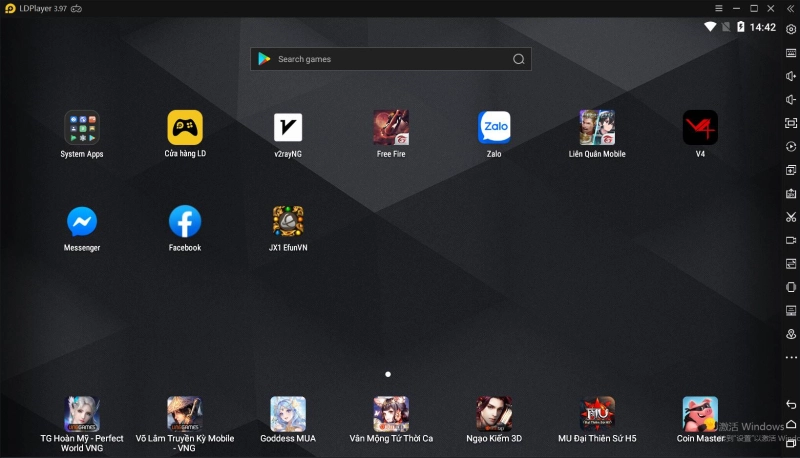Click the volume down sidebar icon

791,99
